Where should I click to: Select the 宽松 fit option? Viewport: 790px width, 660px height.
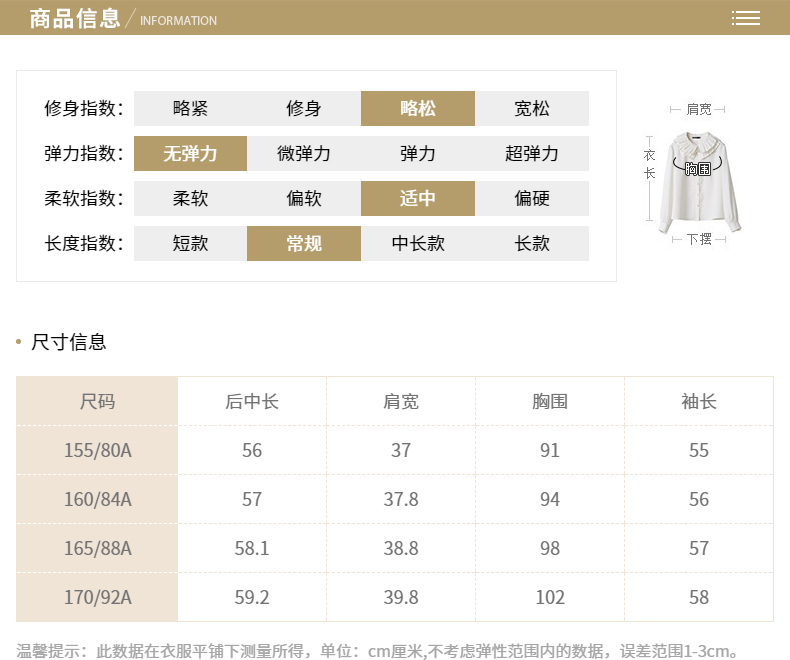531,109
